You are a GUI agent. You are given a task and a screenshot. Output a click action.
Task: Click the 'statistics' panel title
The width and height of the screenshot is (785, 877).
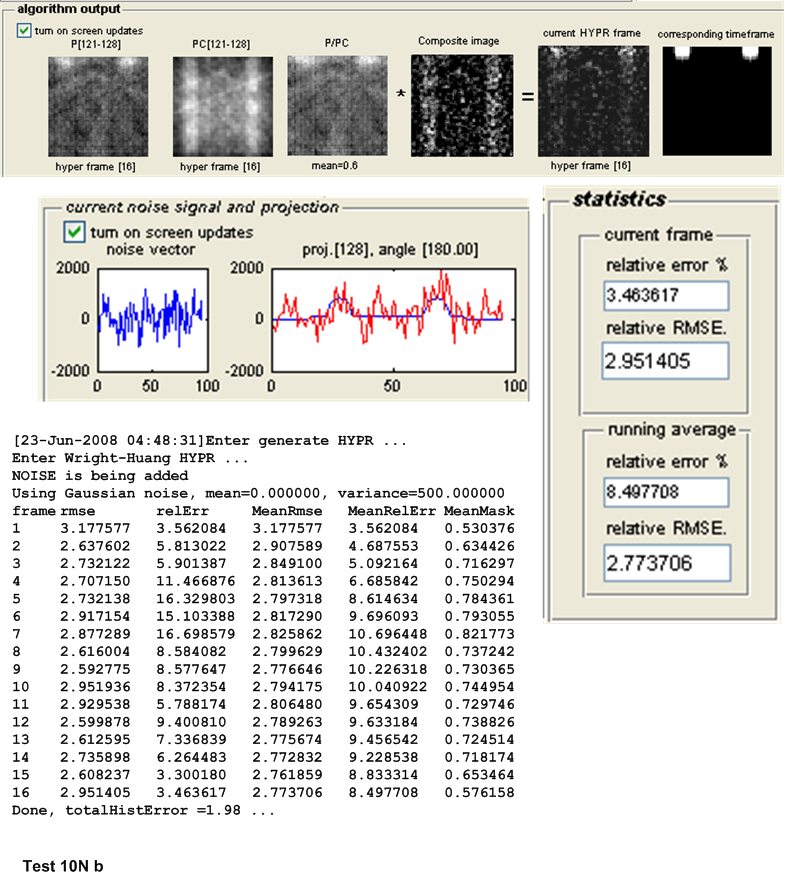point(618,199)
